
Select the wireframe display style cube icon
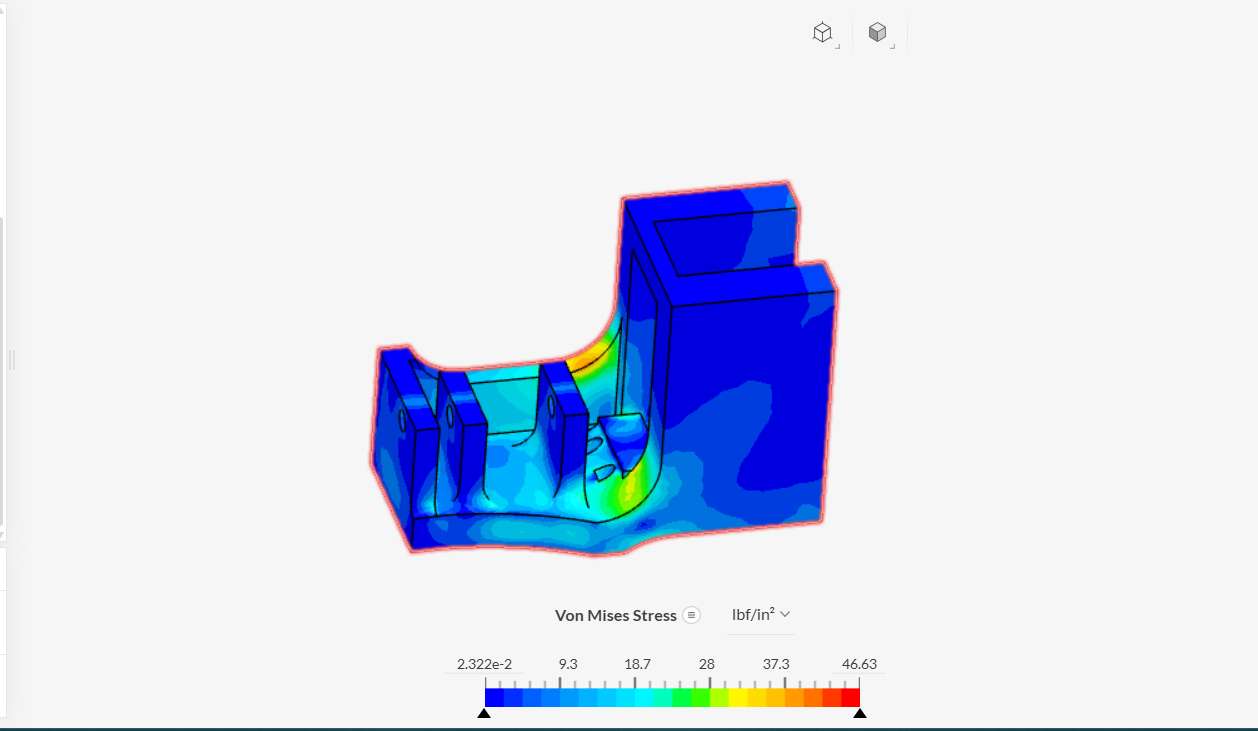822,32
